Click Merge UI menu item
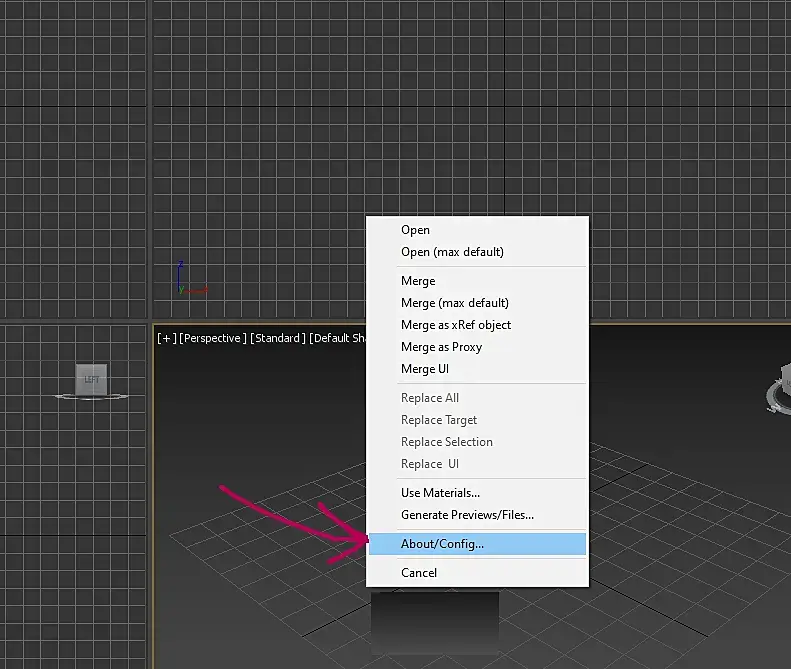This screenshot has width=791, height=669. pos(477,369)
